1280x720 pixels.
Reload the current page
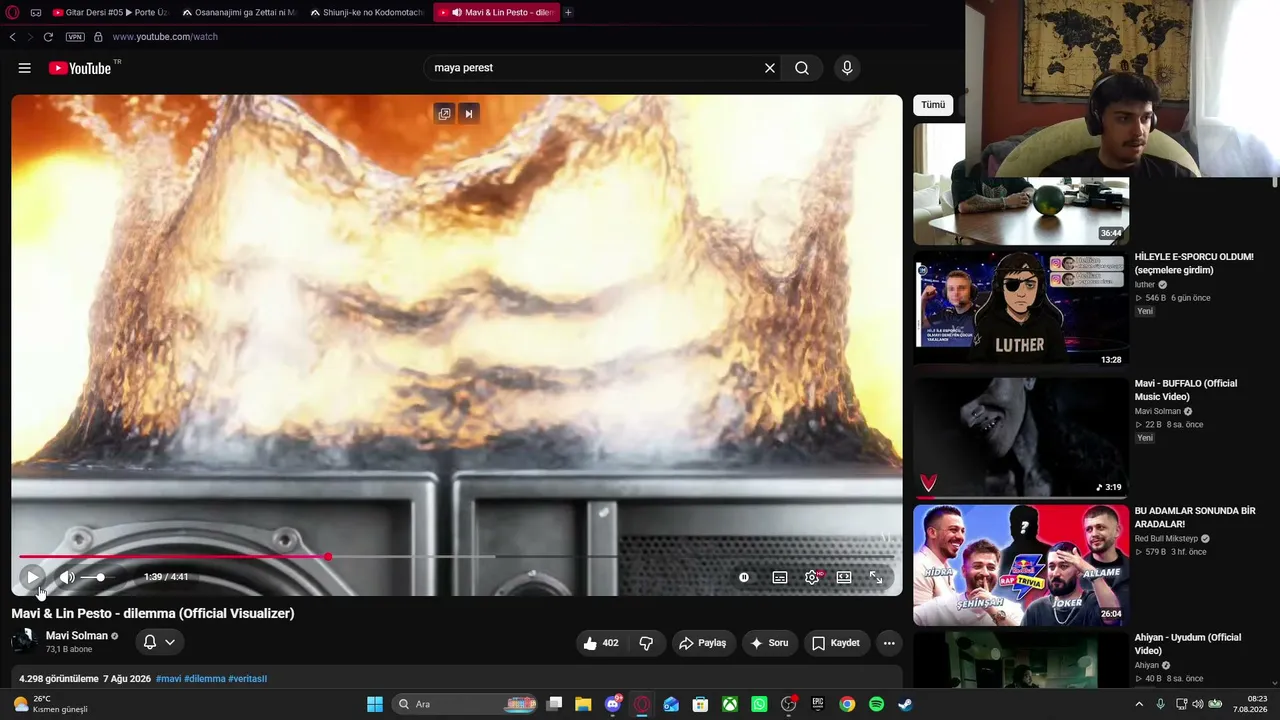click(x=48, y=37)
